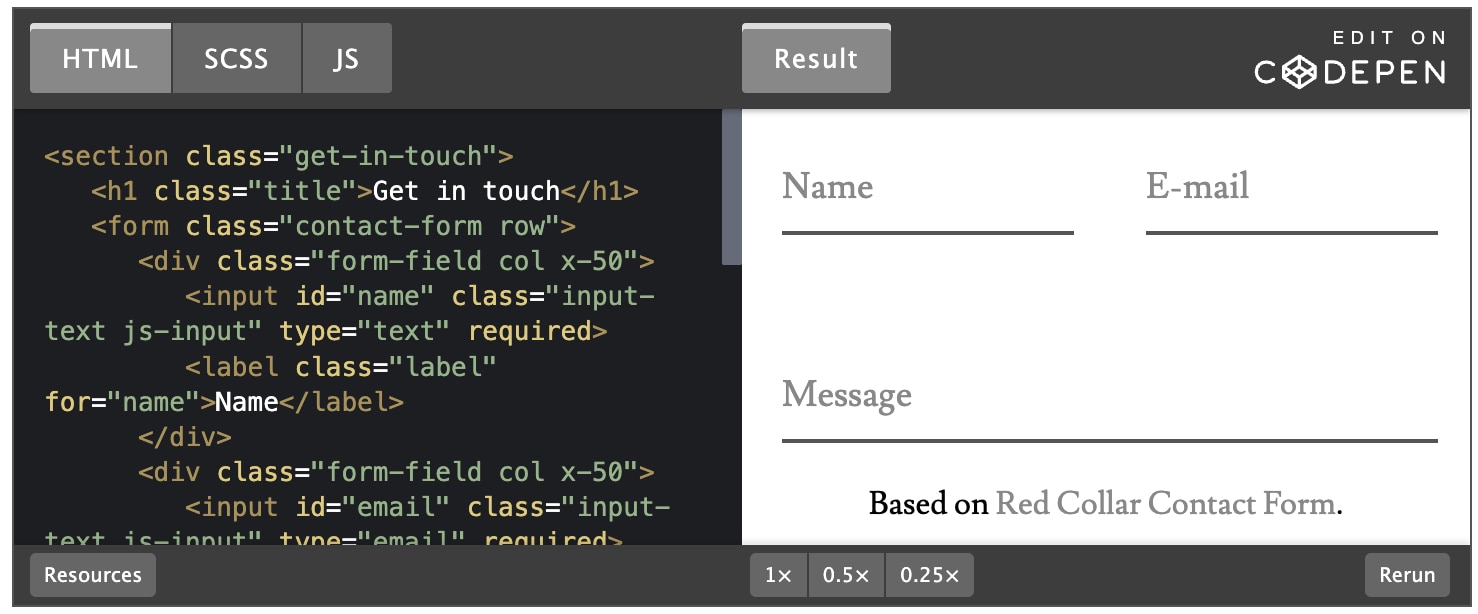
Task: Select the Result tab
Action: point(816,59)
